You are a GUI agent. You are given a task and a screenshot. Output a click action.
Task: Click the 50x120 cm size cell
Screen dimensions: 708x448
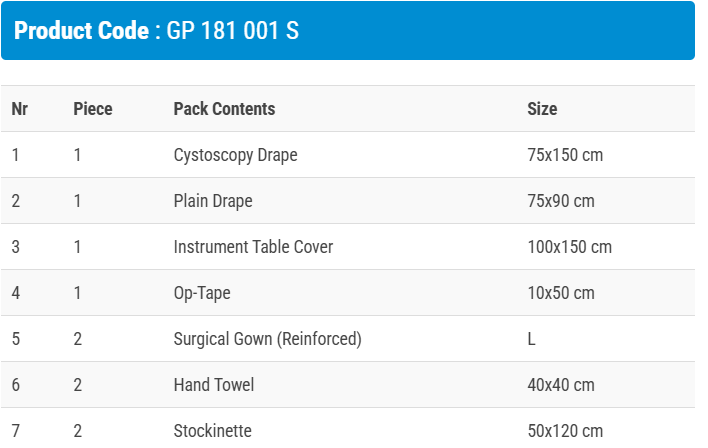click(x=565, y=431)
